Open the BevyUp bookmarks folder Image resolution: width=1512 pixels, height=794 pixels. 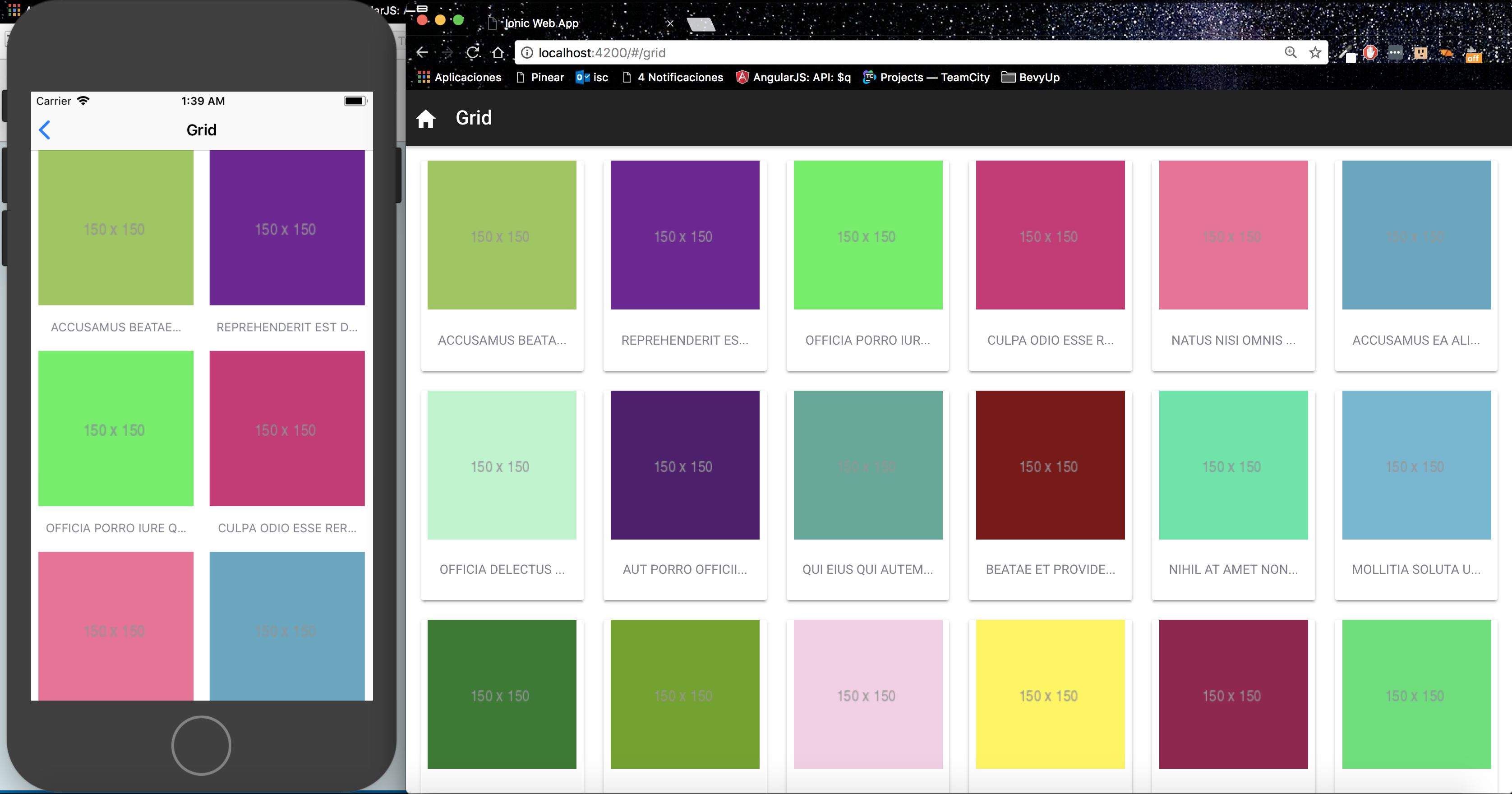[x=1031, y=78]
